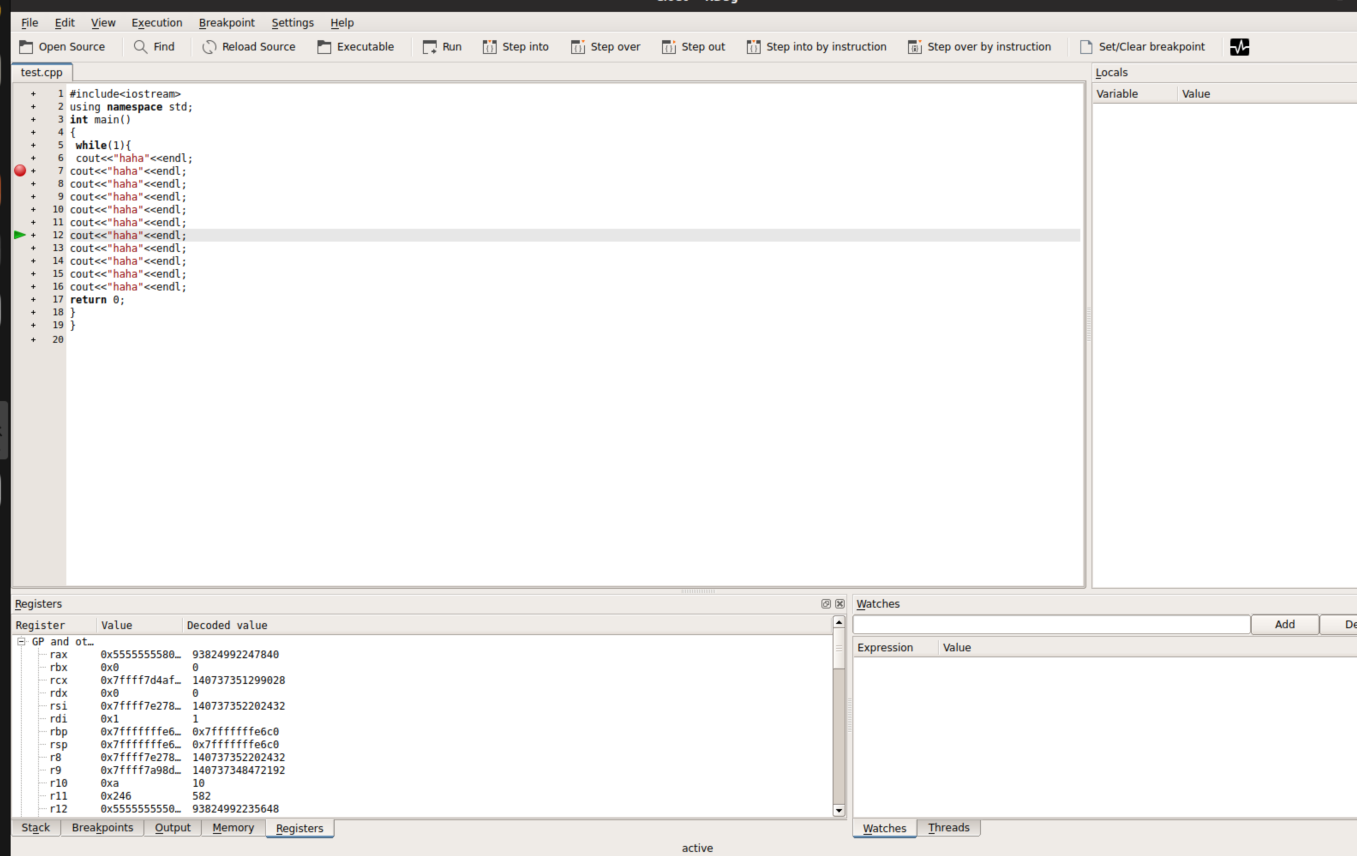Select the Watches tab
This screenshot has height=856, width=1357.
pos(885,828)
